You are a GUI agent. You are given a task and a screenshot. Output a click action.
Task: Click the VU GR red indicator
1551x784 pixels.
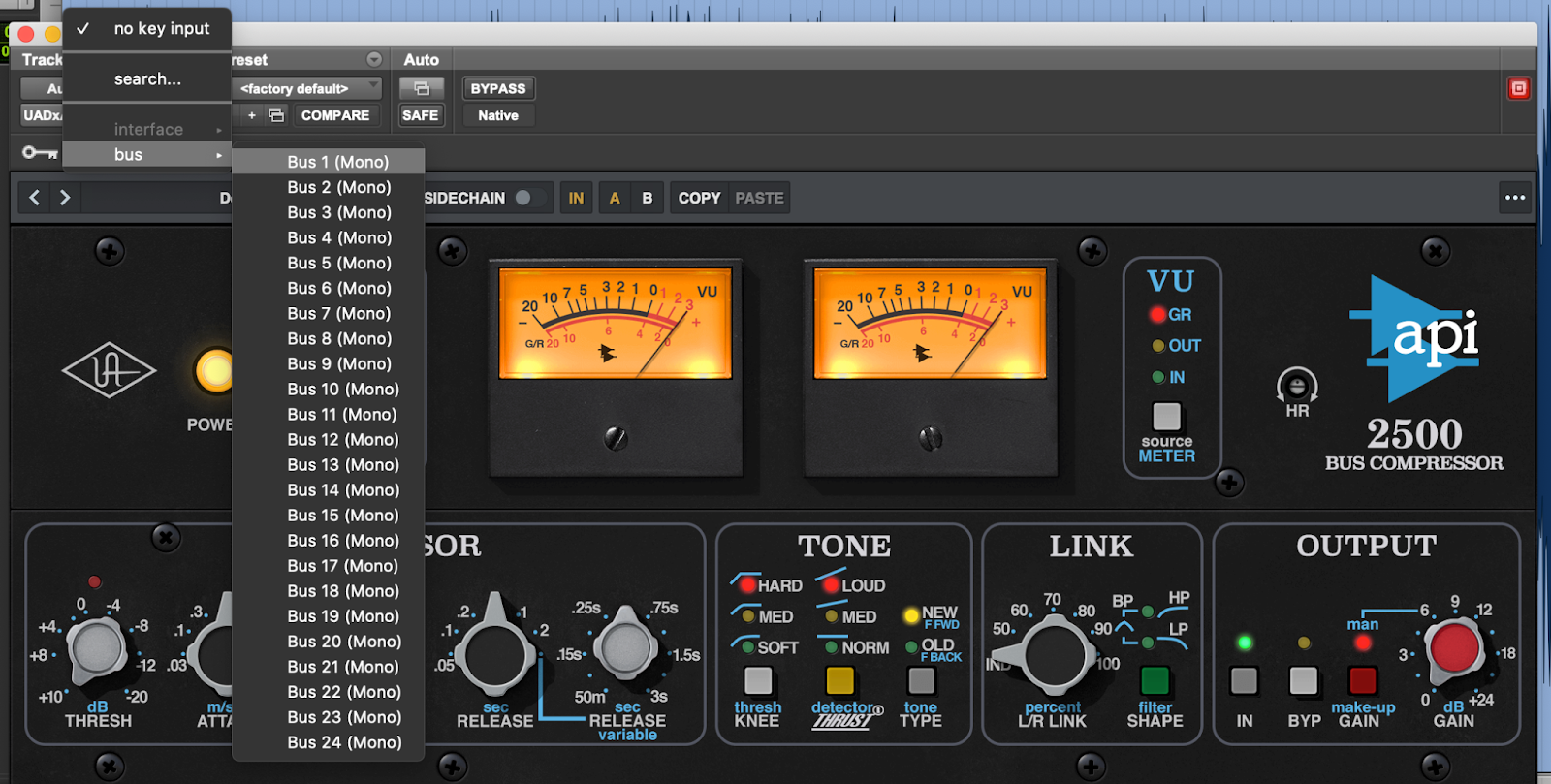pyautogui.click(x=1157, y=314)
